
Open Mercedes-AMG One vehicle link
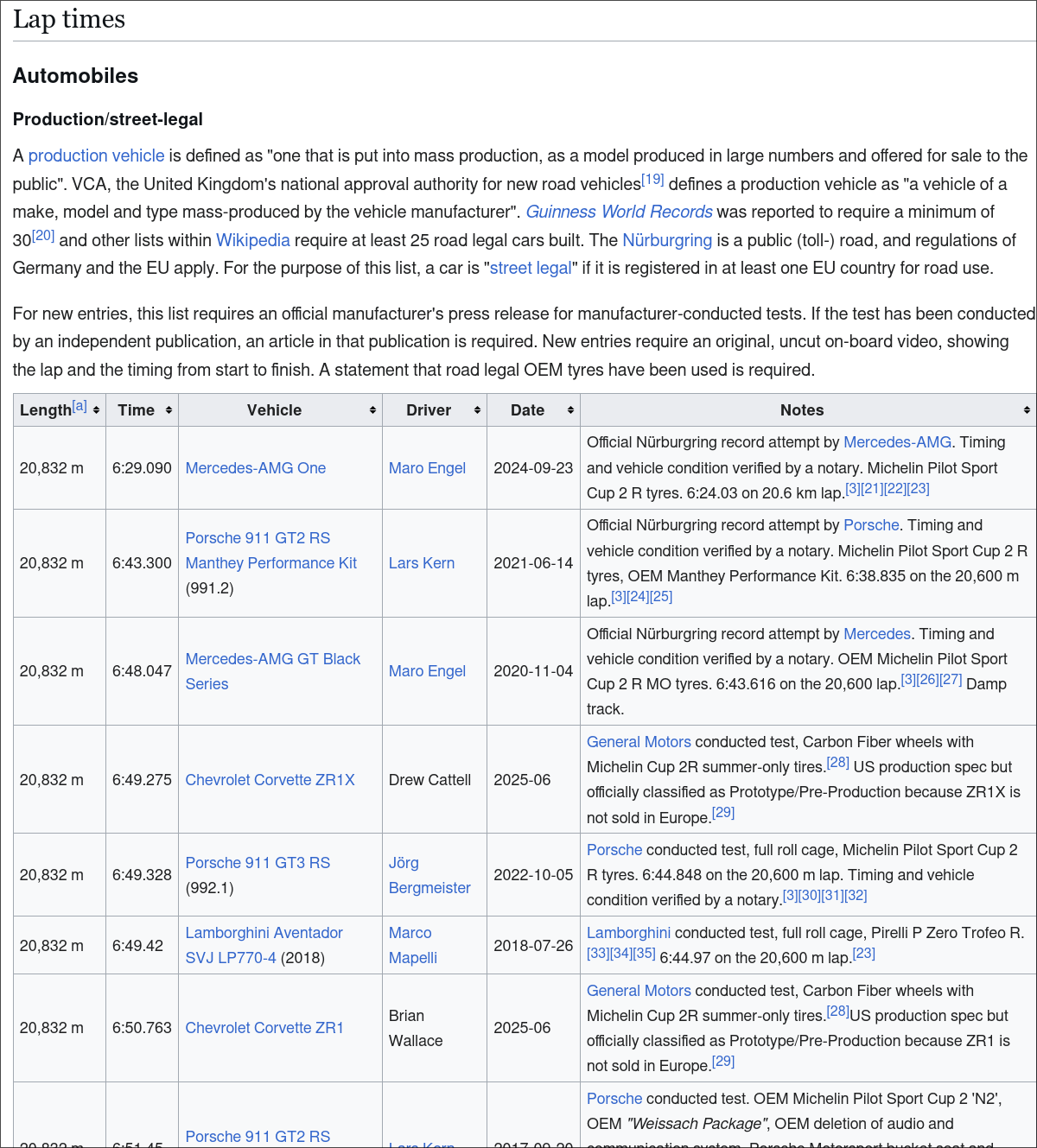[256, 468]
